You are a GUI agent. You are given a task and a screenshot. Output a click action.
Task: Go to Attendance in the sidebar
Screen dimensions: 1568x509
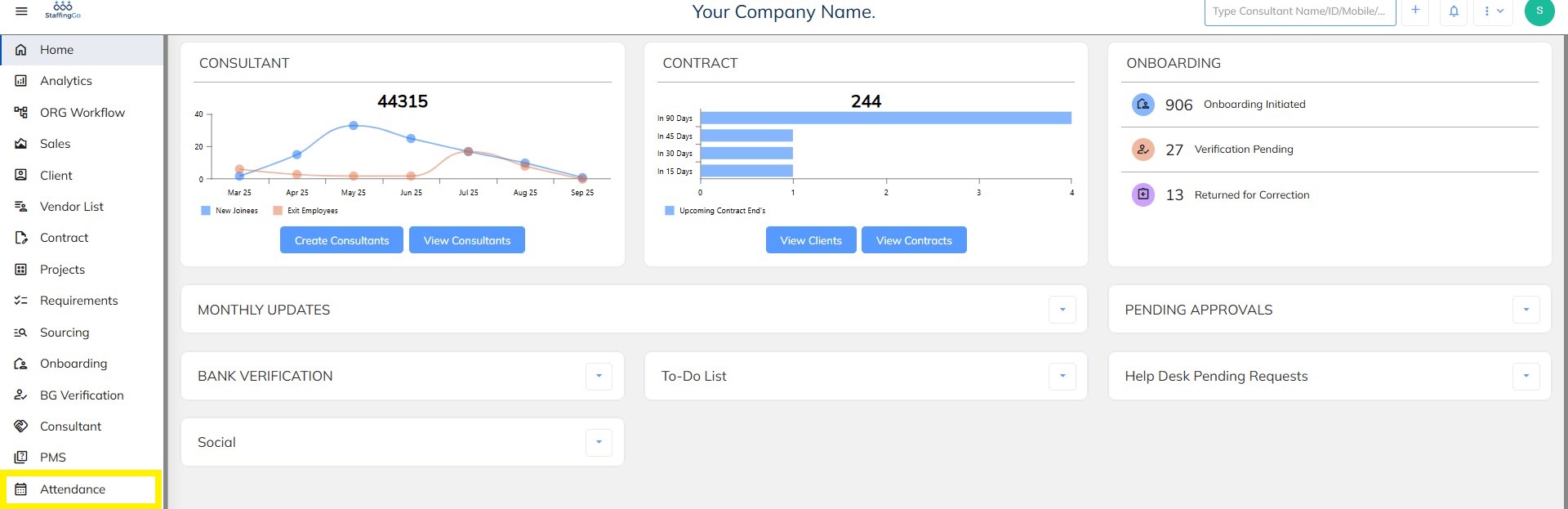pos(73,489)
